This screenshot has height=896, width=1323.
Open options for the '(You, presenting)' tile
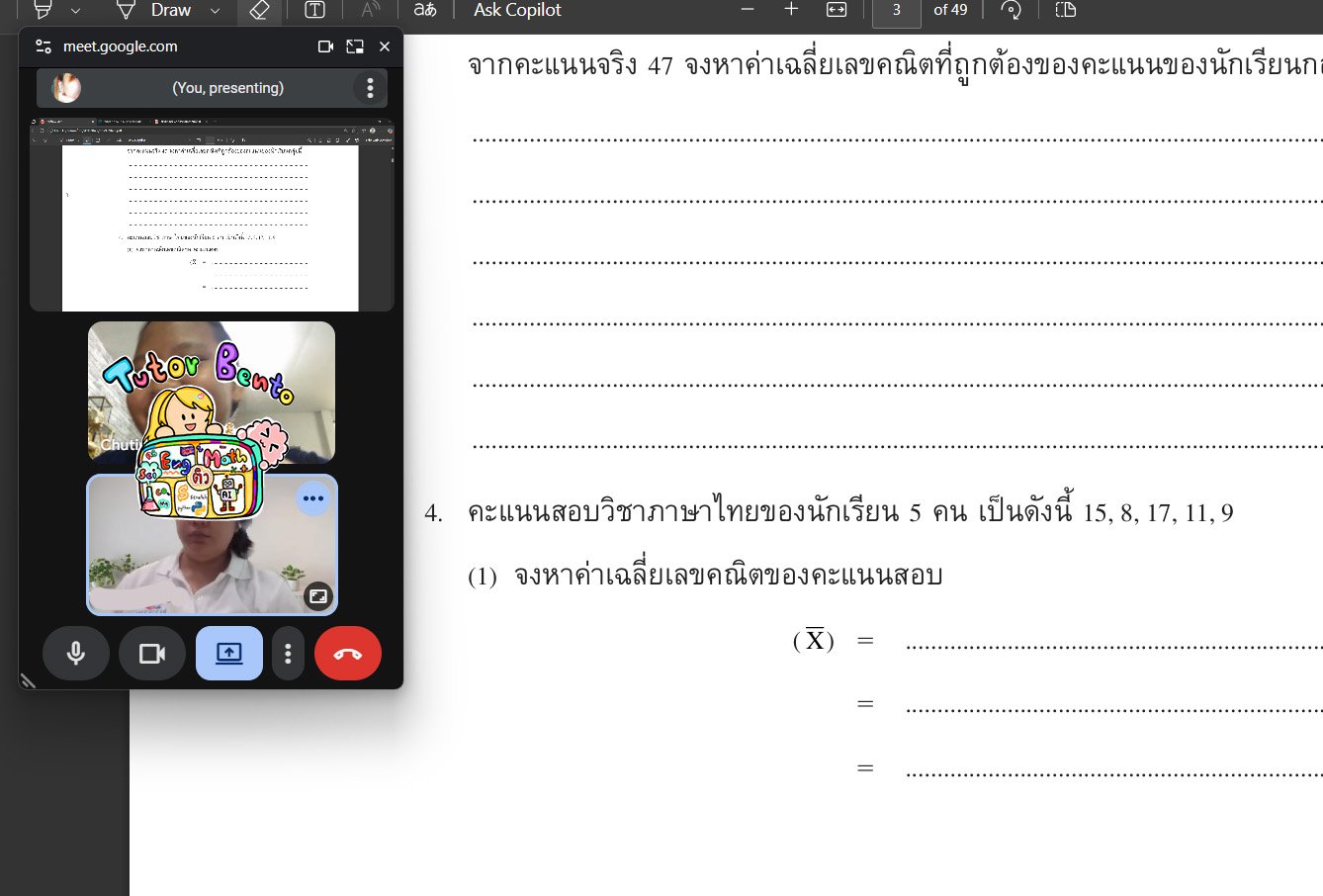[x=370, y=87]
